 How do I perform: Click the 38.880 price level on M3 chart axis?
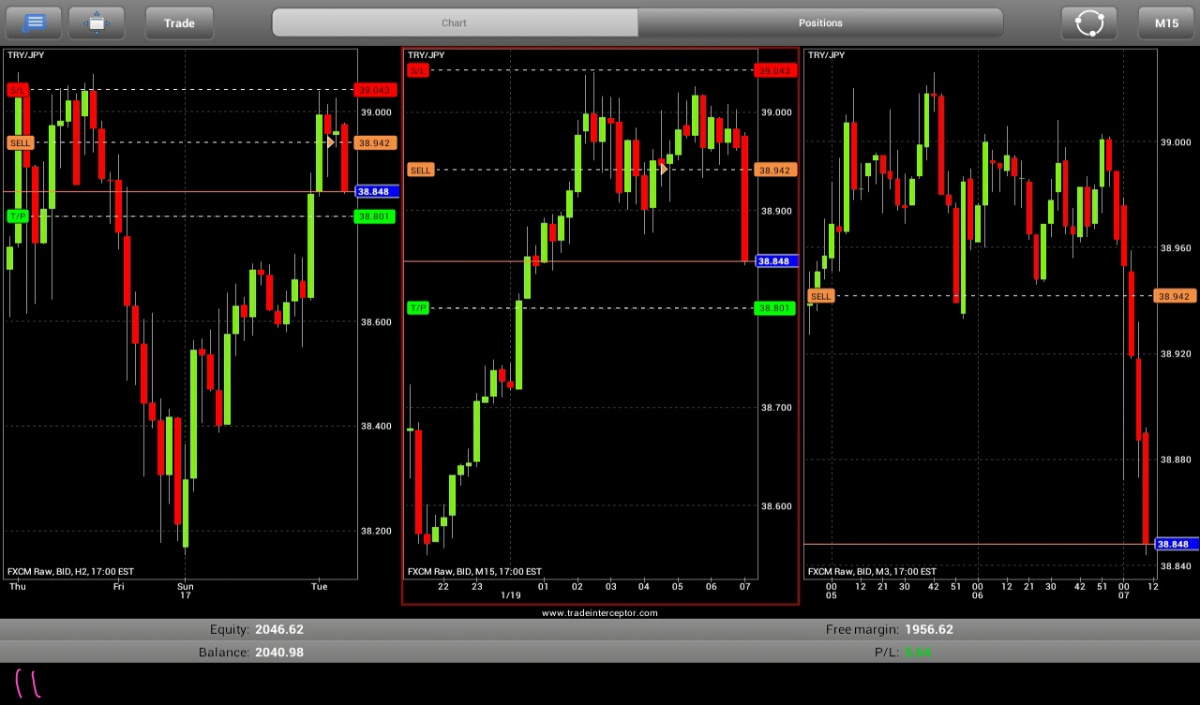[1176, 460]
